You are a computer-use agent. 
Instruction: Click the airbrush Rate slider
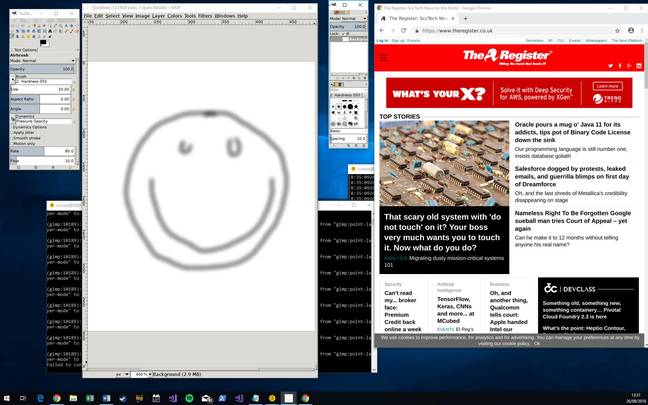pyautogui.click(x=43, y=151)
